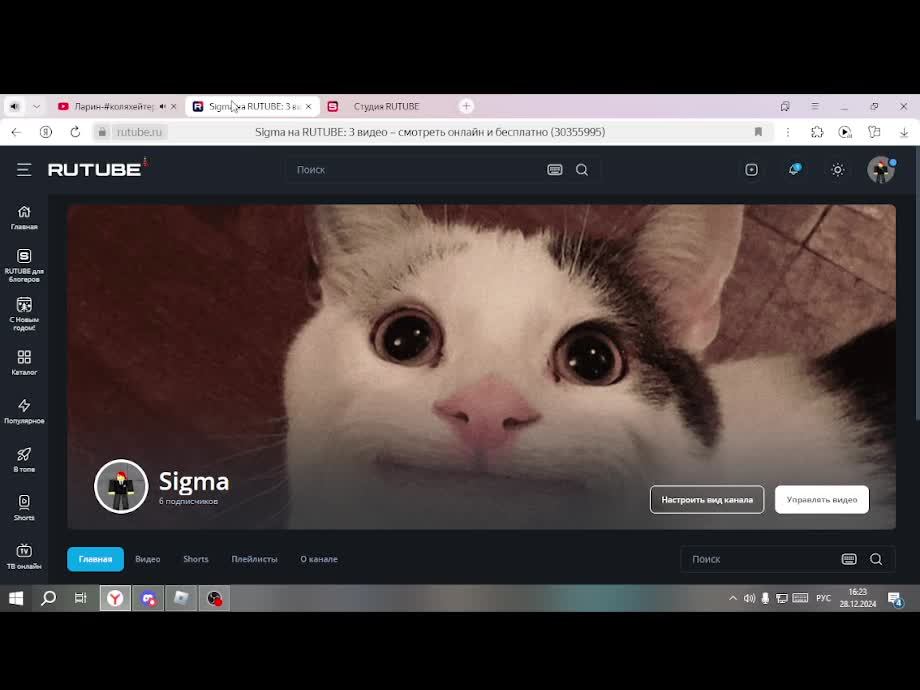Switch the РУС input language
The width and height of the screenshot is (920, 690).
823,598
